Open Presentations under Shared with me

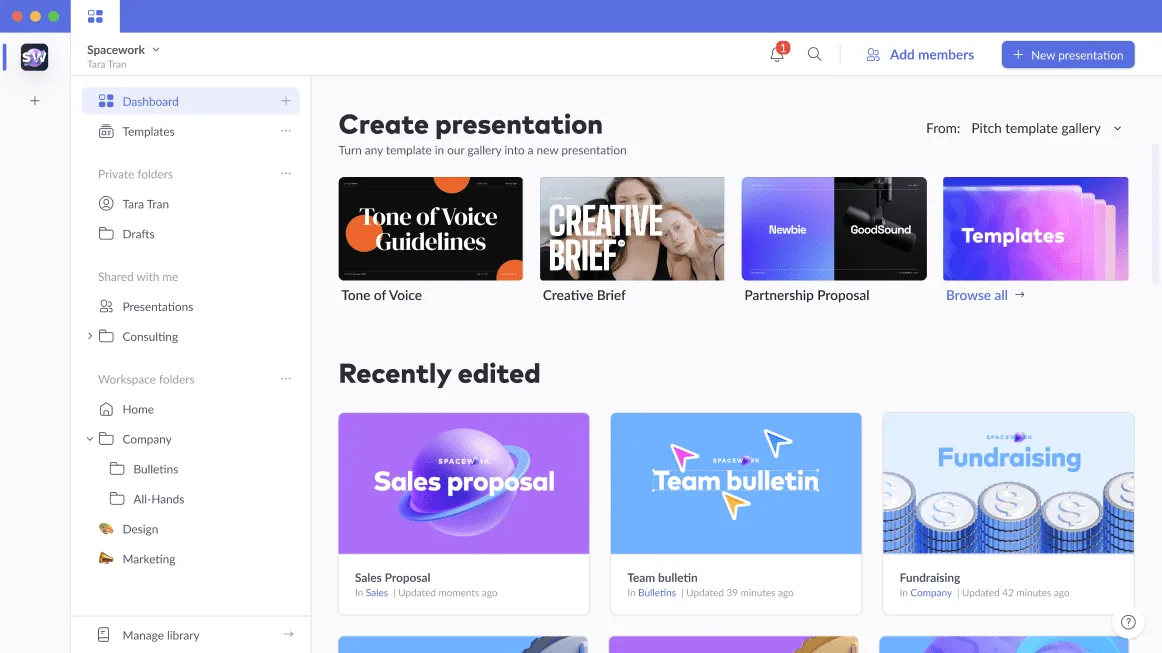[x=157, y=306]
